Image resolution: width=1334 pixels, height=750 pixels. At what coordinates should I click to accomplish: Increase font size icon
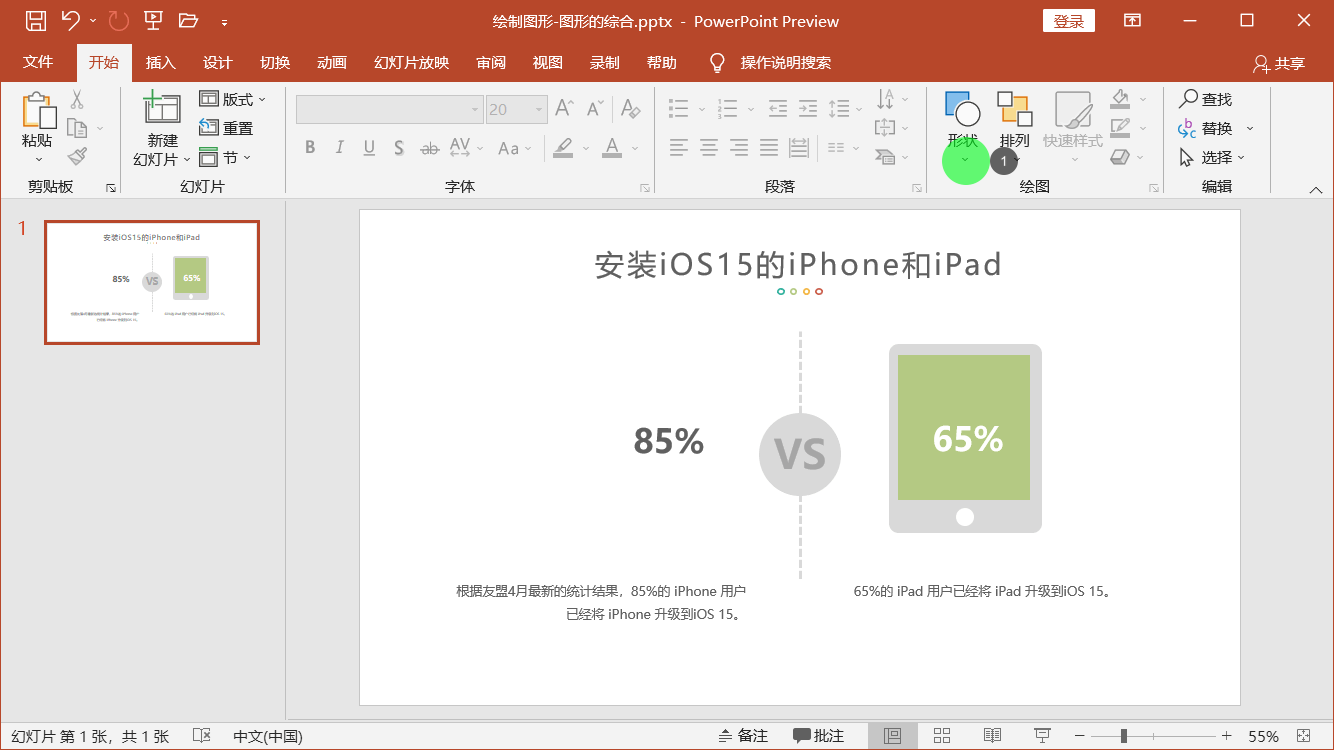point(565,108)
